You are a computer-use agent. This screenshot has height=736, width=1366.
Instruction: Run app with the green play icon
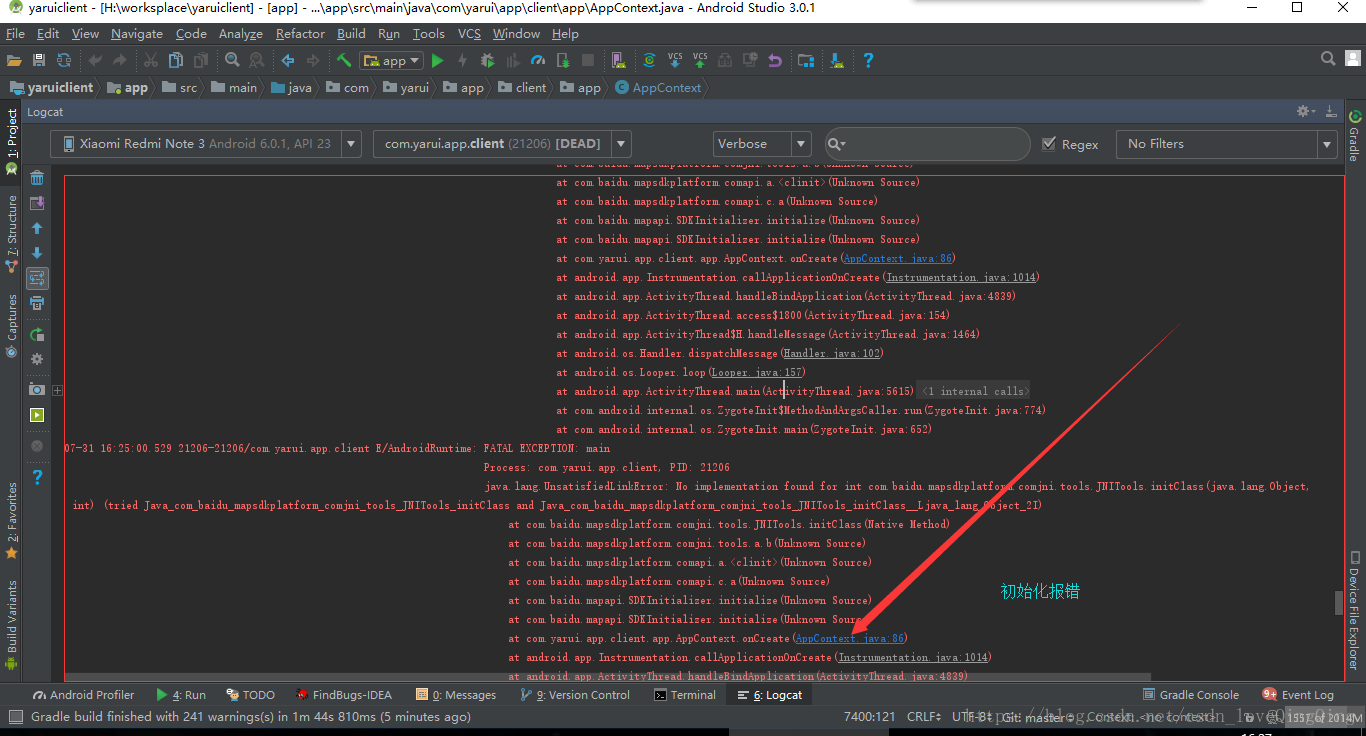click(x=437, y=61)
